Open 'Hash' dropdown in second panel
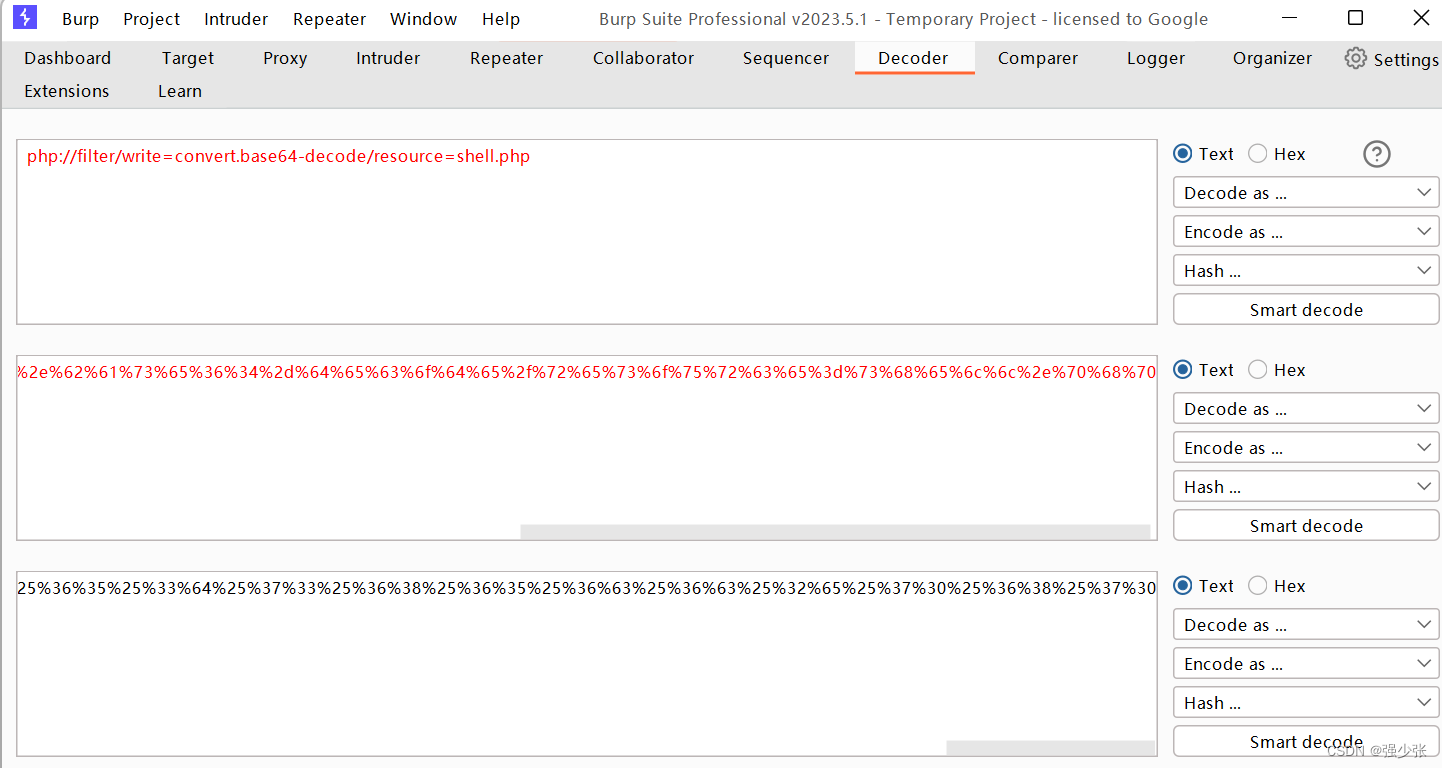The image size is (1442, 768). click(1306, 487)
